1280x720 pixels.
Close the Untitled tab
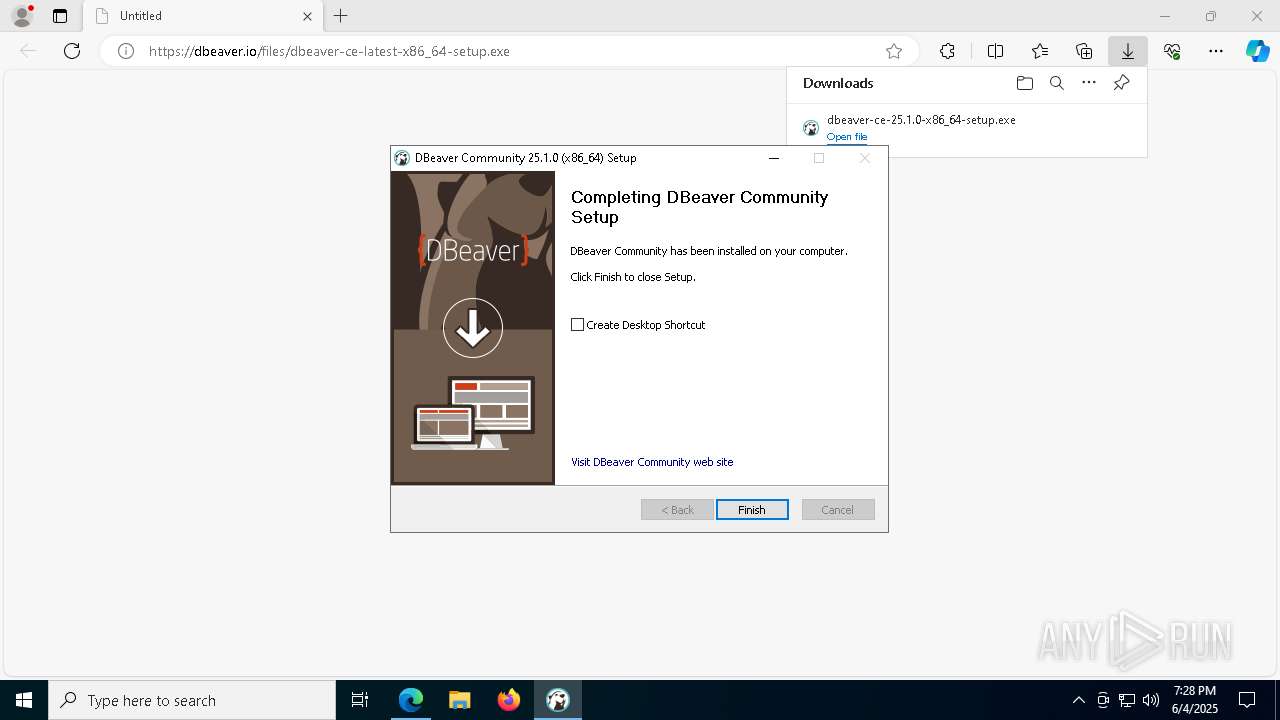pos(307,16)
